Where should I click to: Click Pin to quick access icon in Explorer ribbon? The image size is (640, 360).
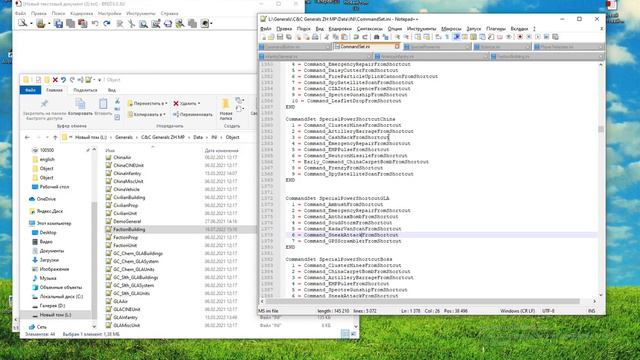click(44, 103)
